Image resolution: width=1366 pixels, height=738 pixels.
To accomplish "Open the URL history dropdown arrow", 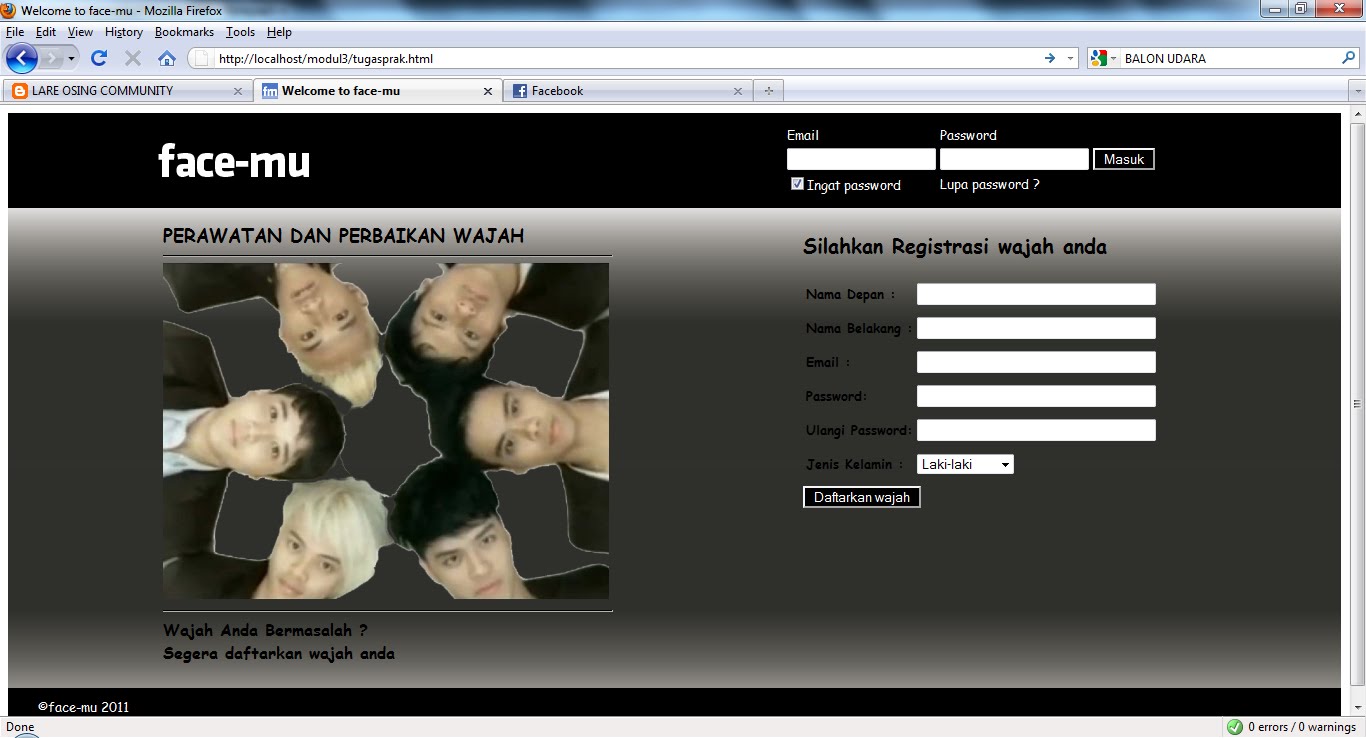I will point(1070,58).
